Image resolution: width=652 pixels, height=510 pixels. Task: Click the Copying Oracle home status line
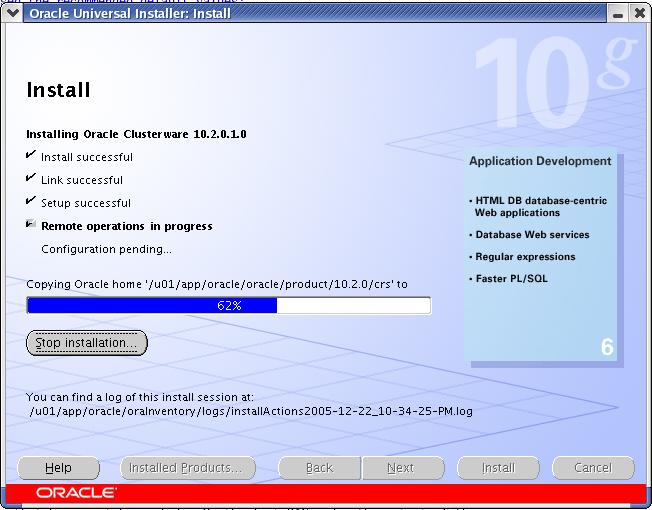pyautogui.click(x=217, y=284)
